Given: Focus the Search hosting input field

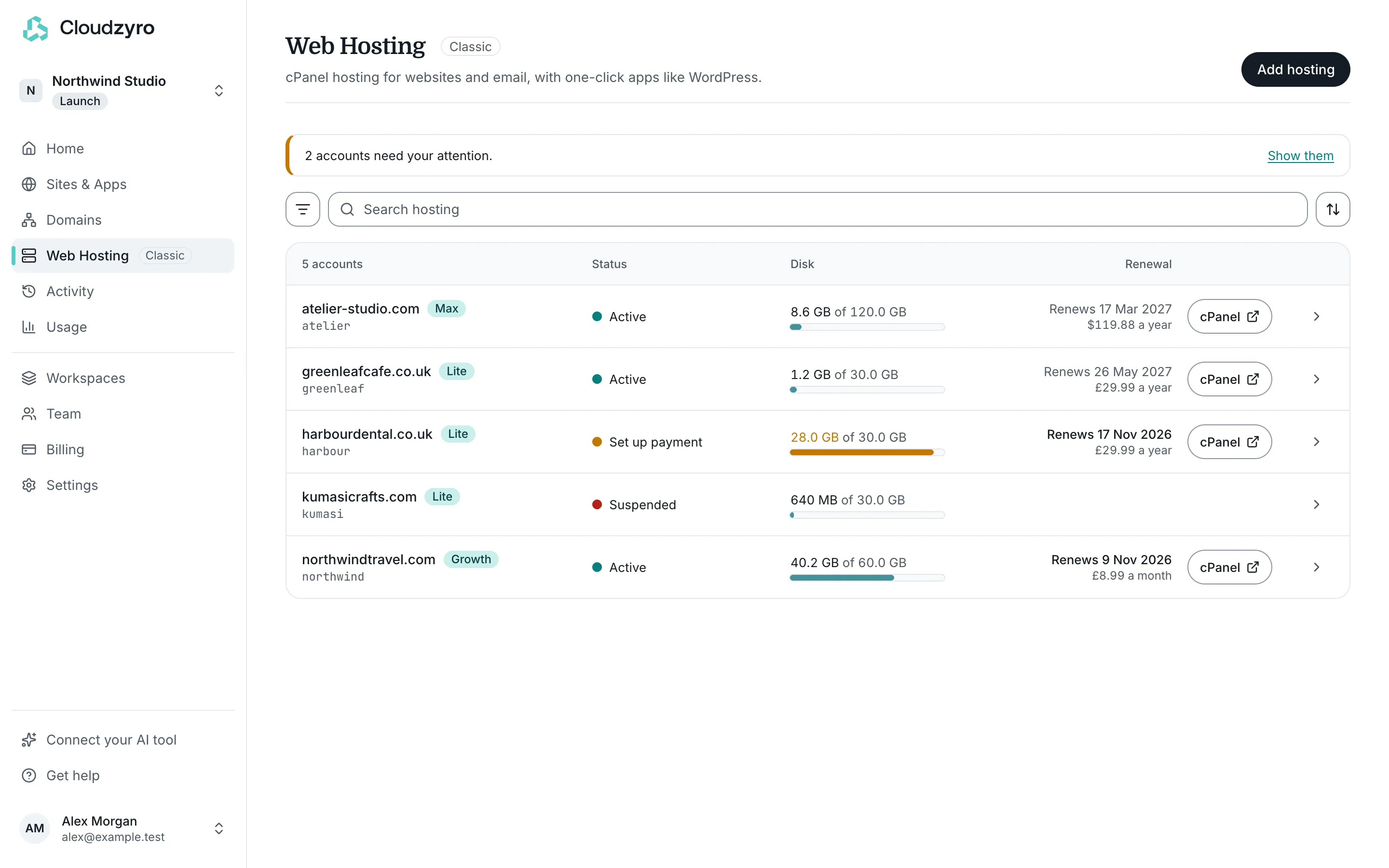Looking at the screenshot, I should [817, 209].
